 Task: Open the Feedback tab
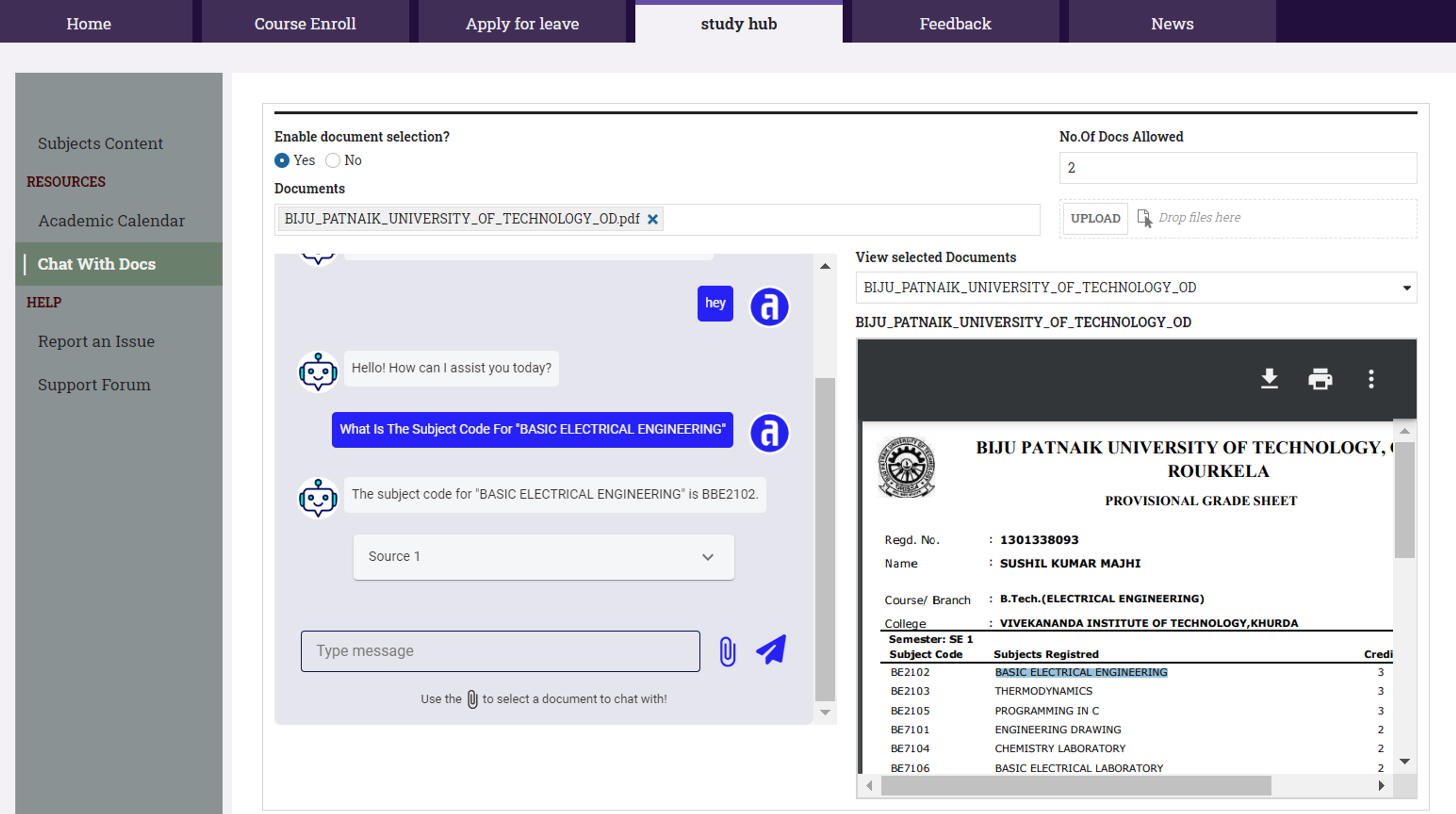tap(955, 24)
